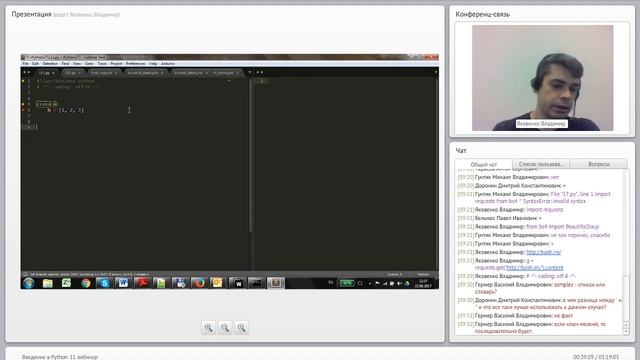Viewport: 640px width, 360px height.
Task: Open Skype from the taskbar
Action: 104,283
